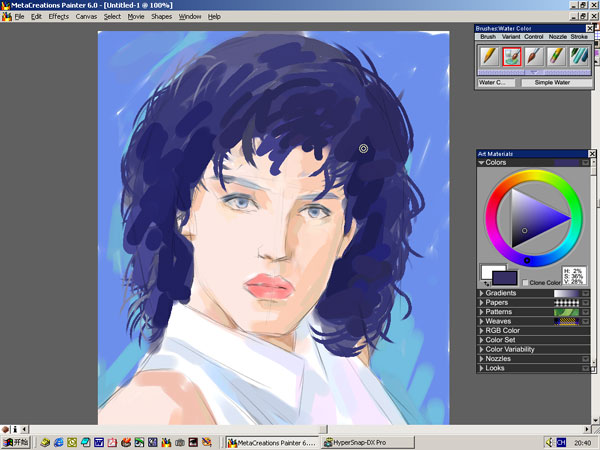Click the Painter document icon beside the File menu

click(x=7, y=16)
